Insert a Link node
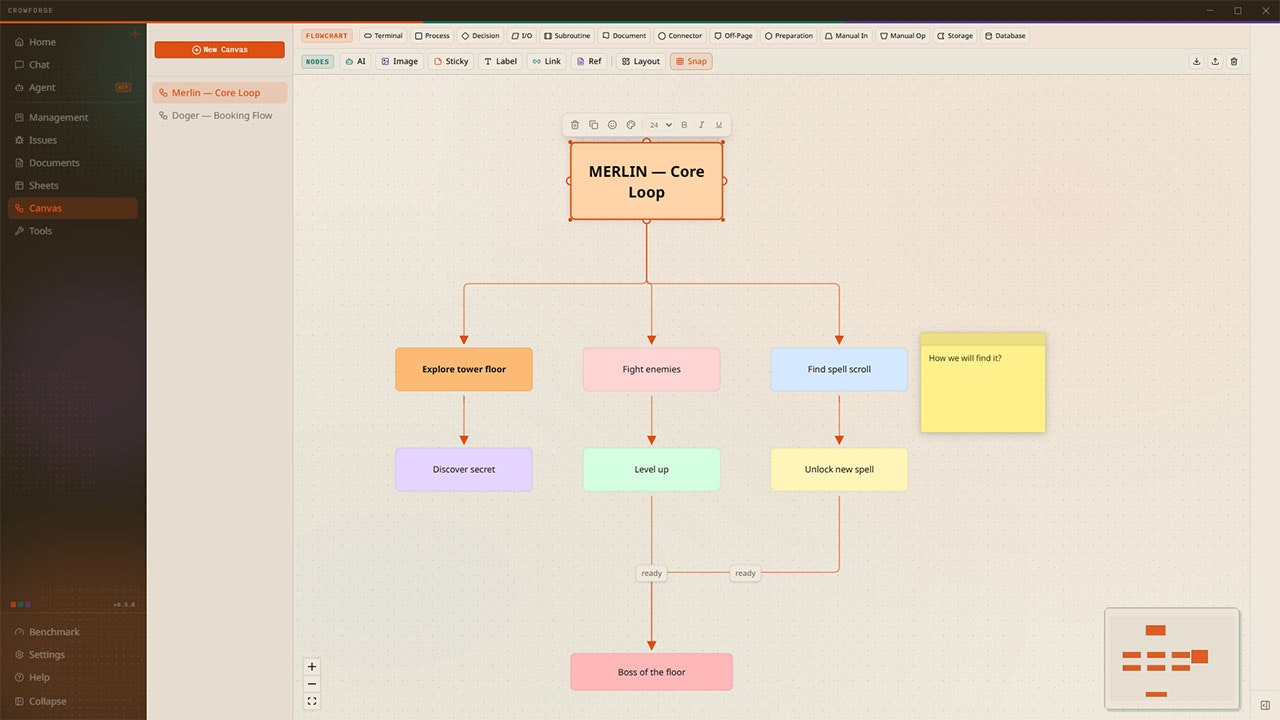This screenshot has width=1280, height=720. tap(546, 61)
